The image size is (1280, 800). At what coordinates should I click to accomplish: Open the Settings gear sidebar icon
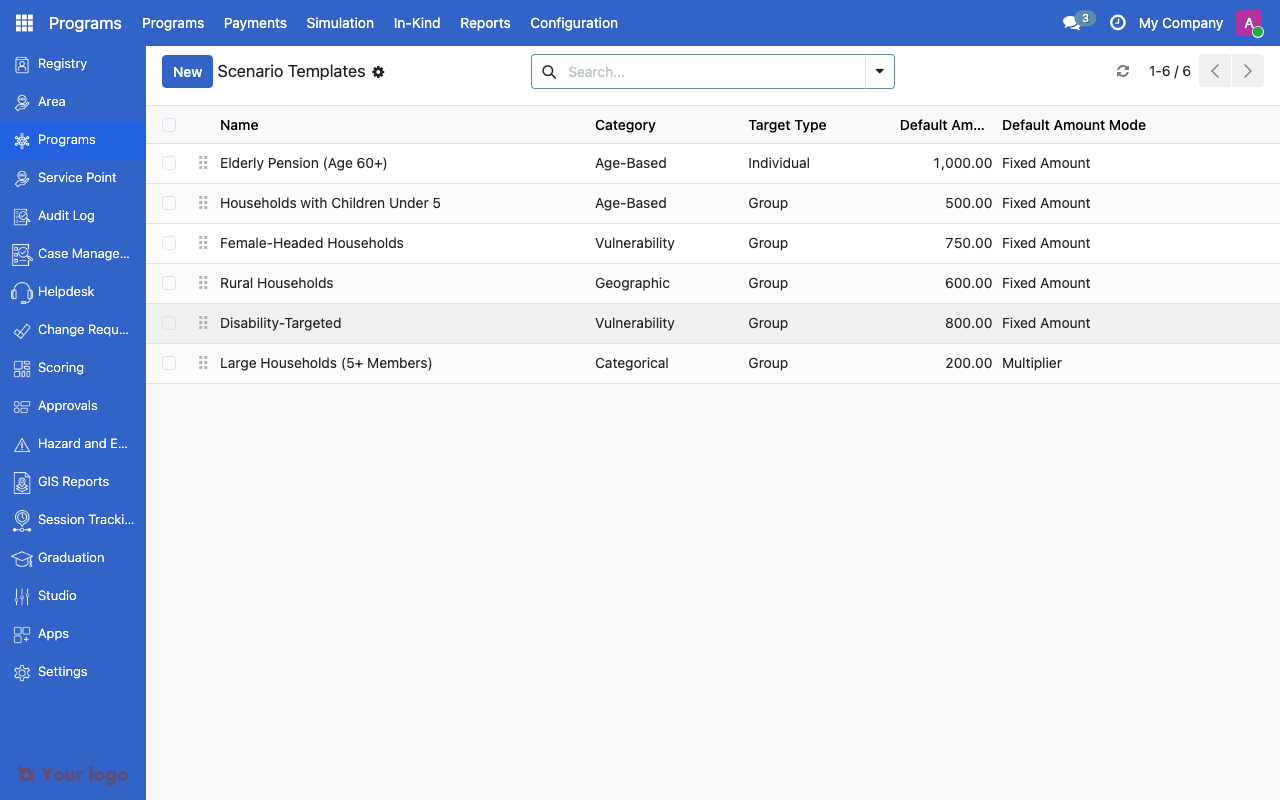click(22, 672)
